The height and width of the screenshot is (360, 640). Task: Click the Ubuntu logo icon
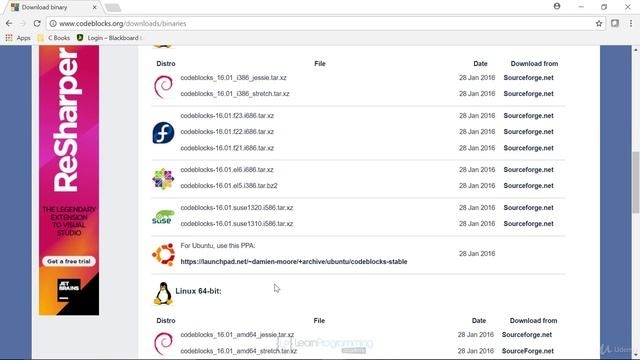[163, 255]
